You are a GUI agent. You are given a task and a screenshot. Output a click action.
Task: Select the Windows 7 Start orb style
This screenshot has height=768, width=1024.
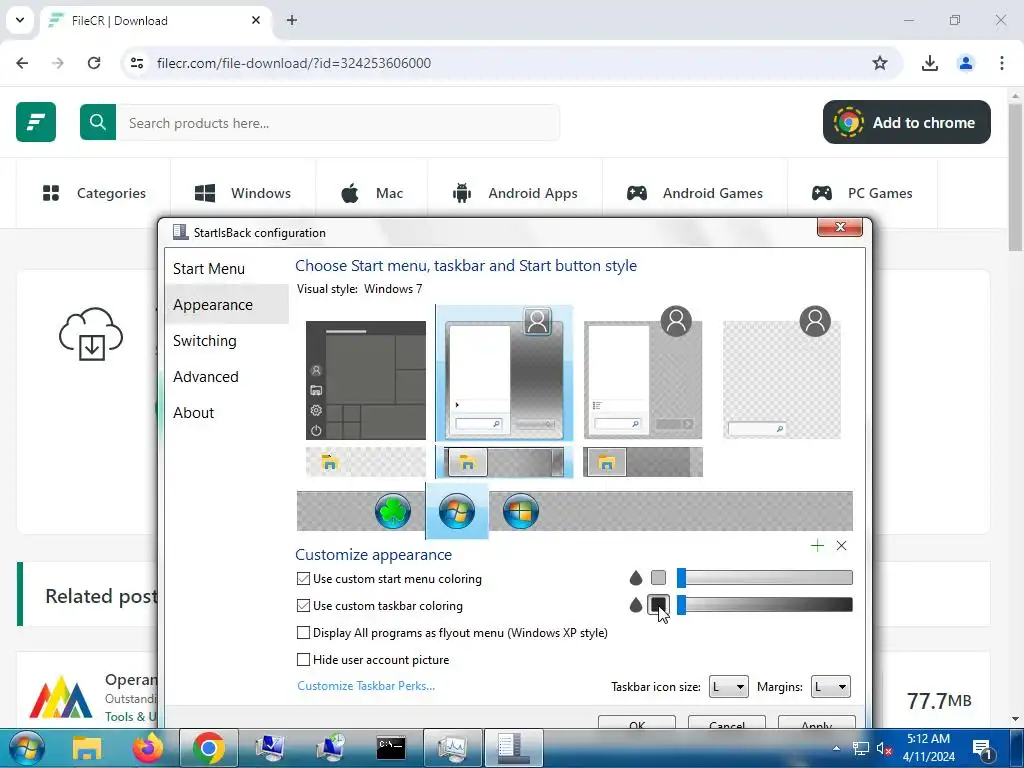(456, 511)
